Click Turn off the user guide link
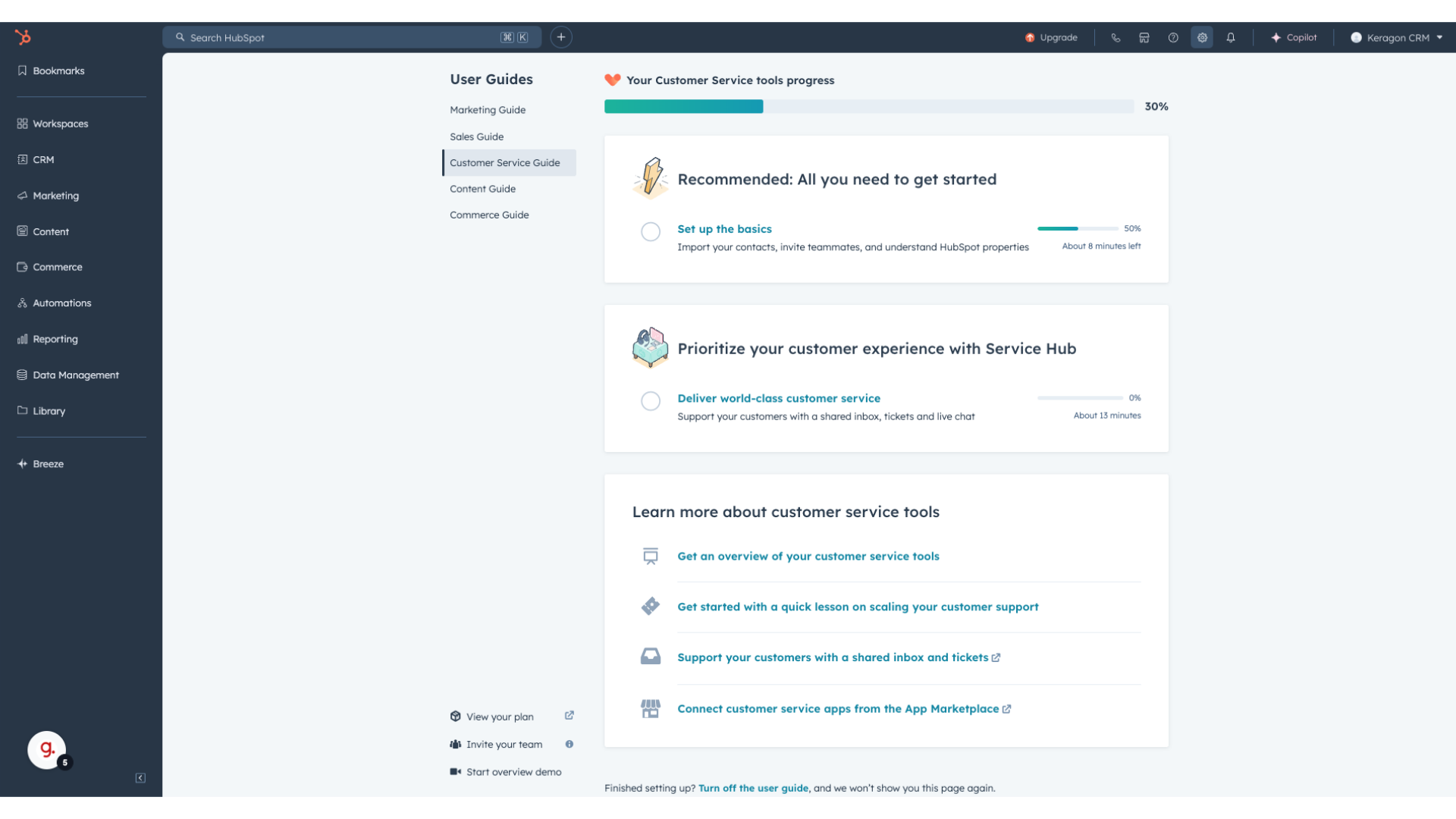 tap(753, 788)
